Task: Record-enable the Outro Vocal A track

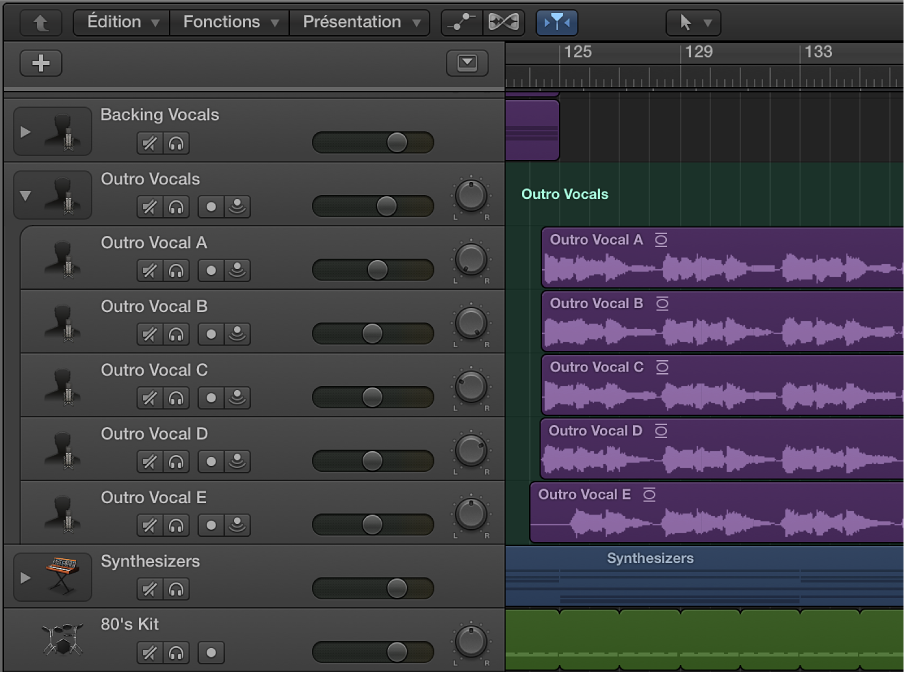Action: coord(211,270)
